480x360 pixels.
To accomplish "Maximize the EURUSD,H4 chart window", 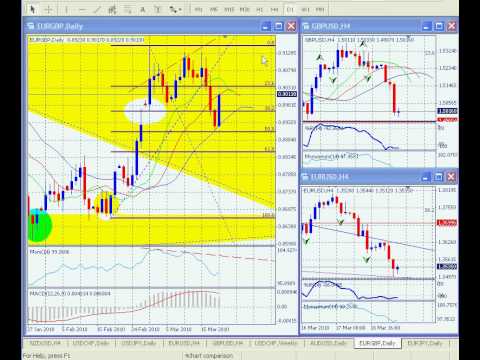I will tap(438, 177).
